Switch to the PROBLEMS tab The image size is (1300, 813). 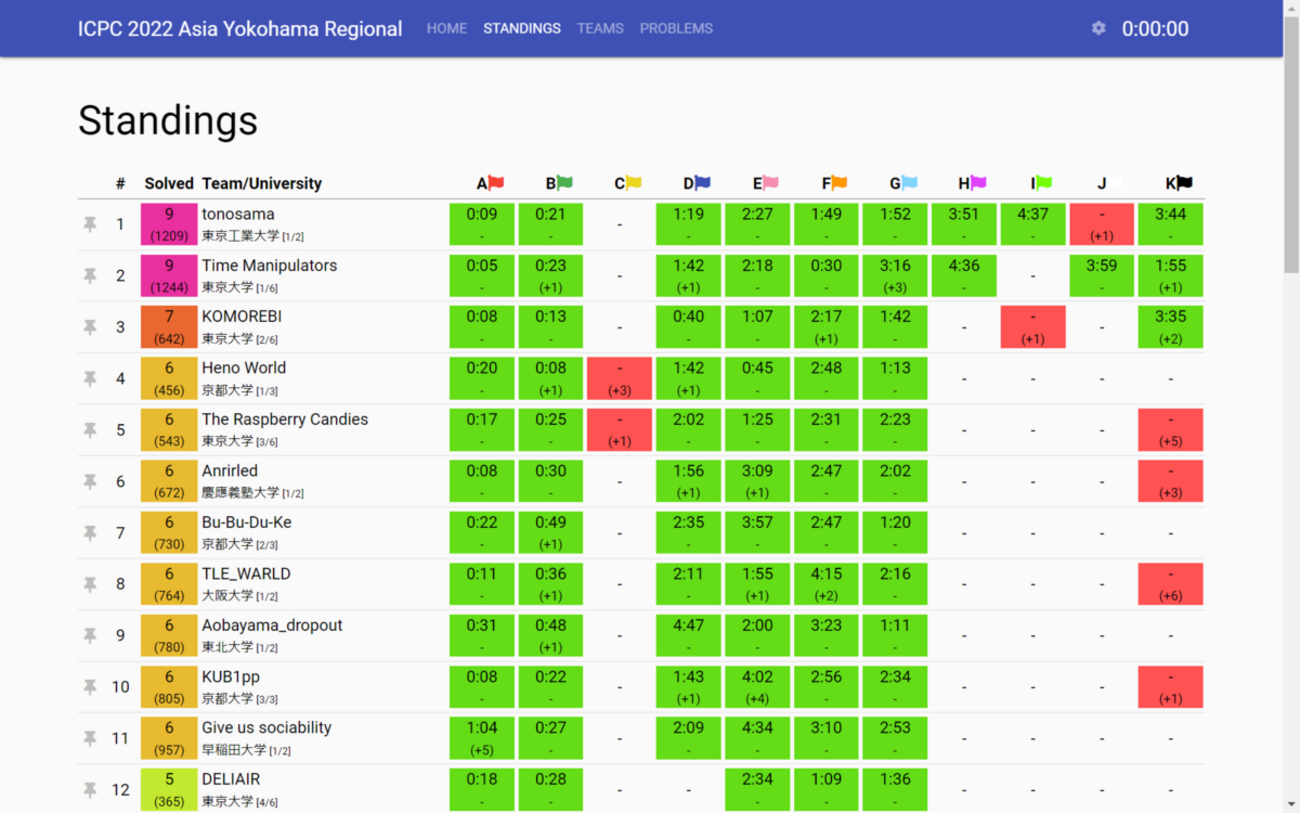click(x=676, y=28)
